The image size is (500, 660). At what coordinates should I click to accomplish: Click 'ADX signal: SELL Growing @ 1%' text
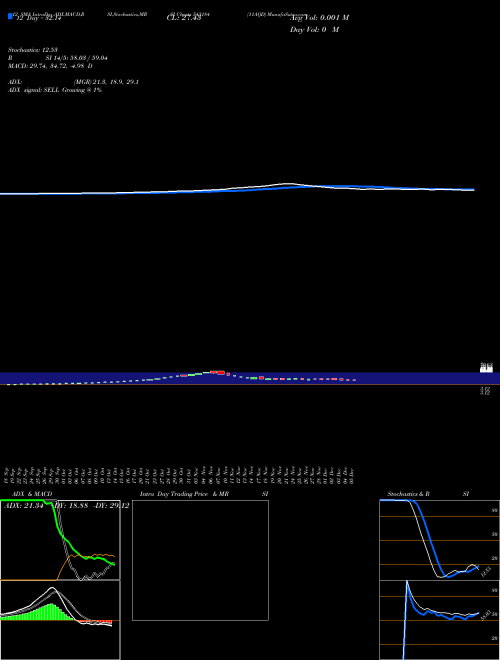(x=55, y=90)
